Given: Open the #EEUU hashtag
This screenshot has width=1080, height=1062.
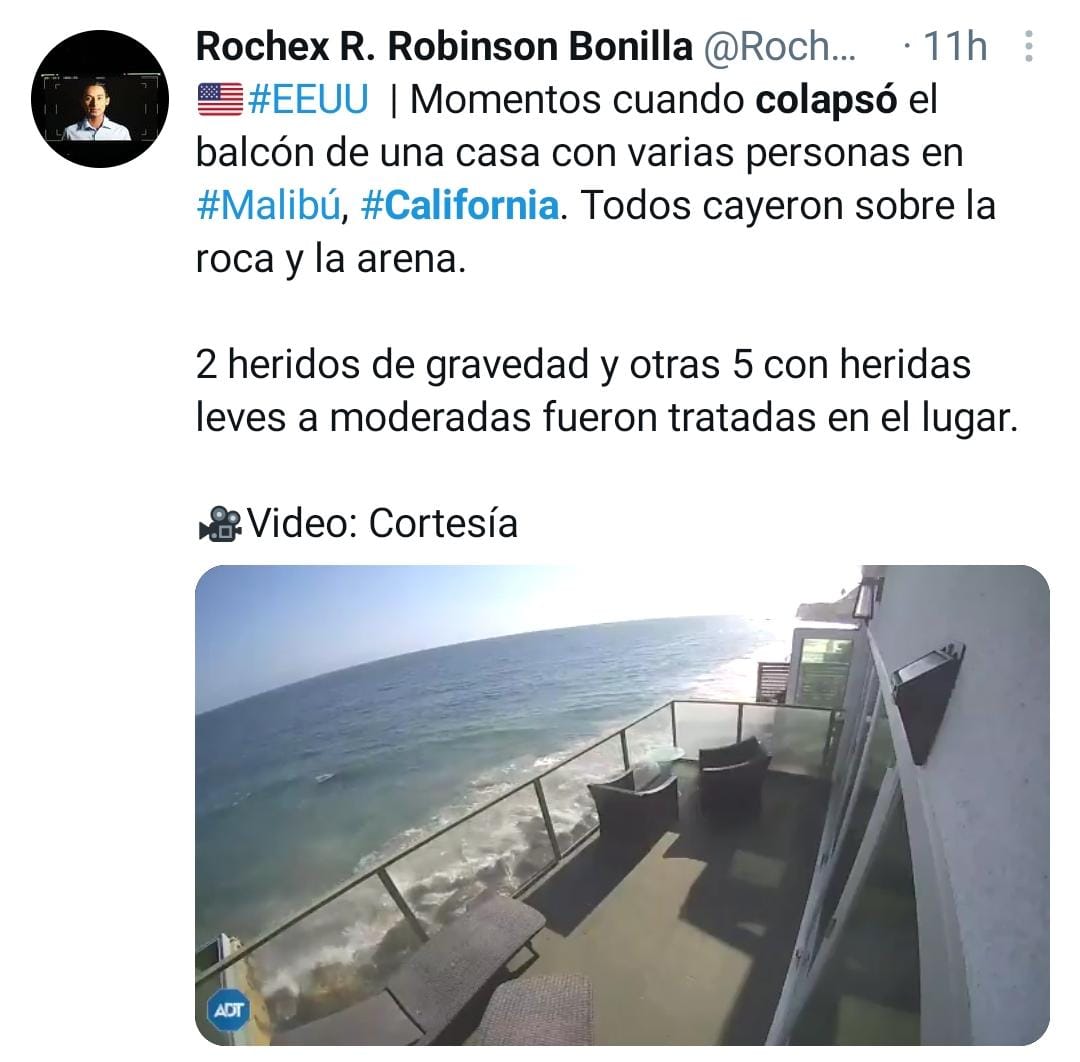Looking at the screenshot, I should (308, 99).
